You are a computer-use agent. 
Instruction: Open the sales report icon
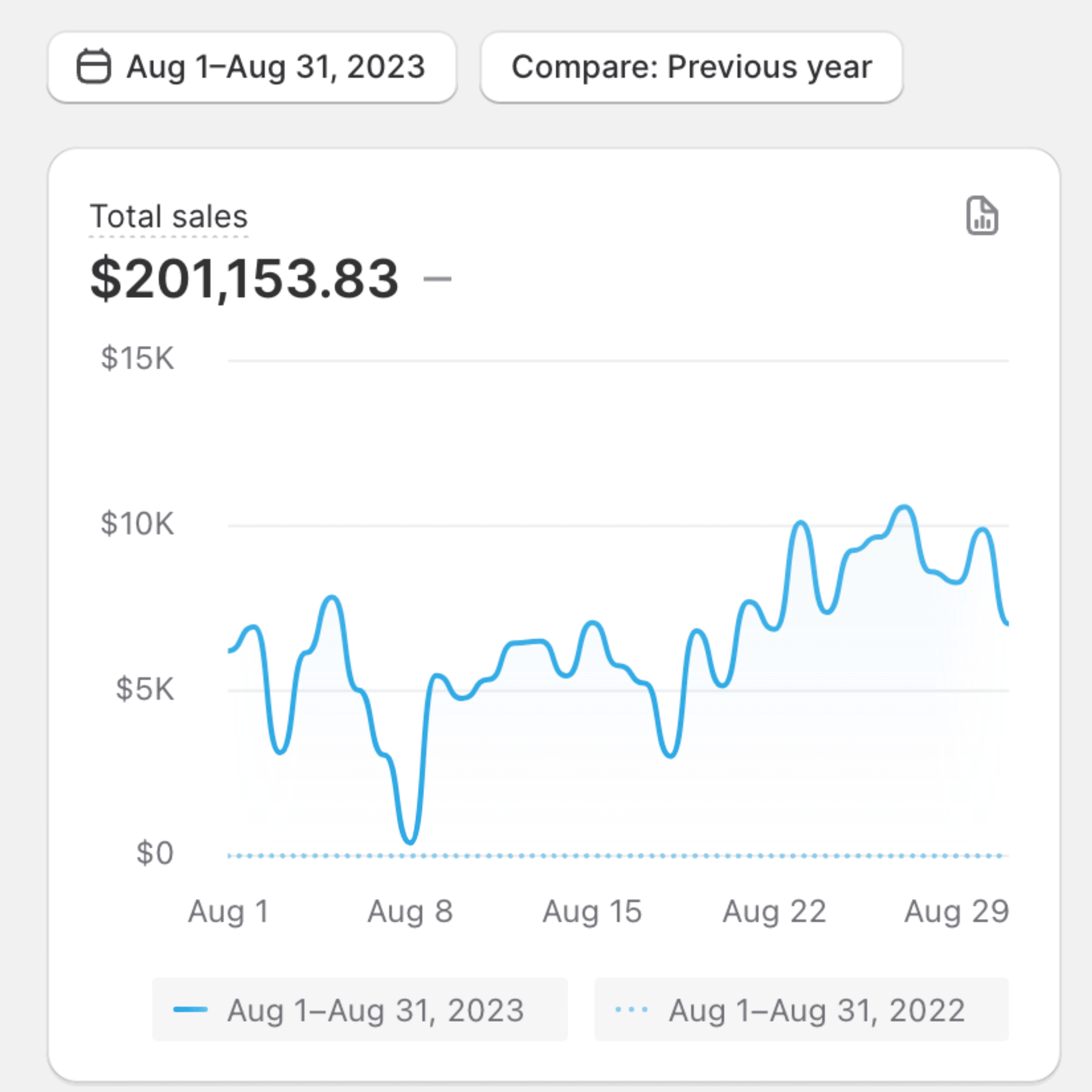pyautogui.click(x=982, y=215)
